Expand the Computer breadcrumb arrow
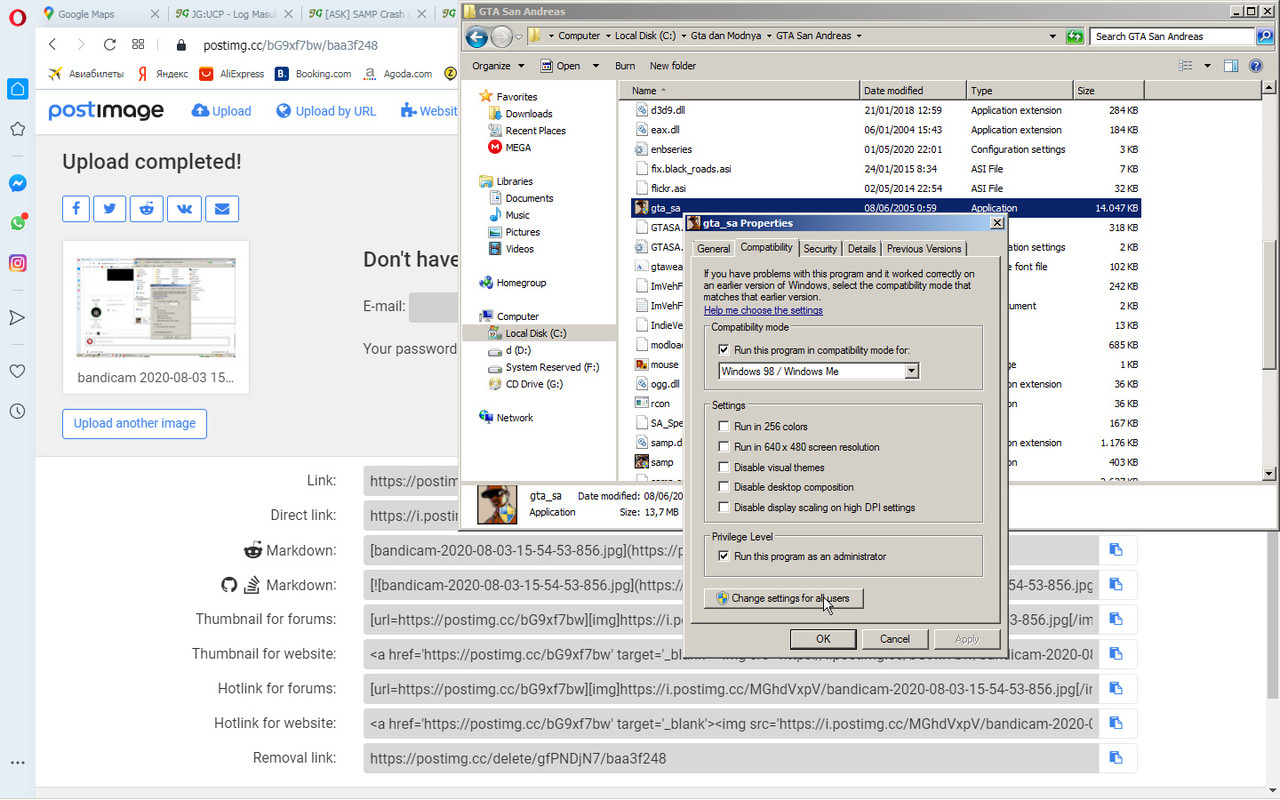 (x=608, y=36)
